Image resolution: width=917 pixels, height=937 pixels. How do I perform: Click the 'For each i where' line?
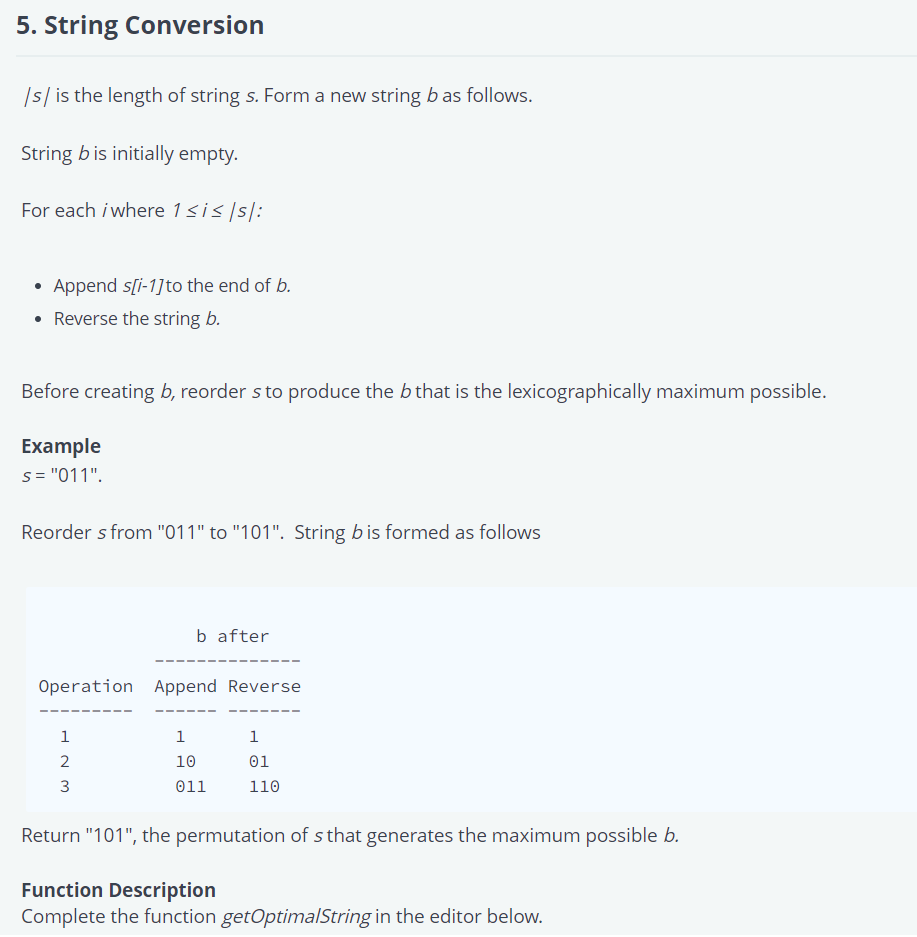point(142,210)
